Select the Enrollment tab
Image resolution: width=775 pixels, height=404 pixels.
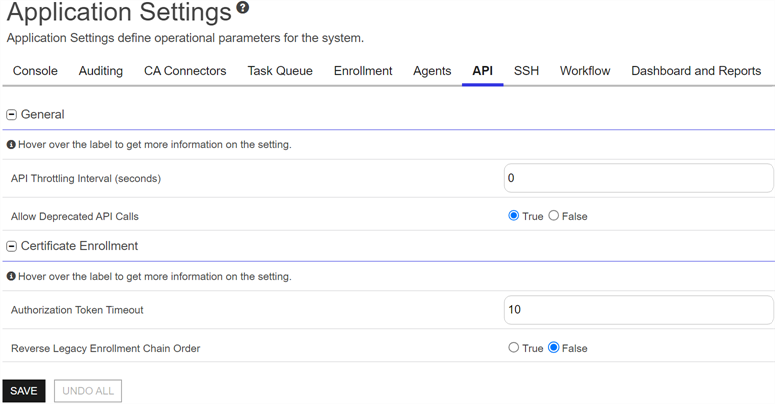click(x=363, y=71)
